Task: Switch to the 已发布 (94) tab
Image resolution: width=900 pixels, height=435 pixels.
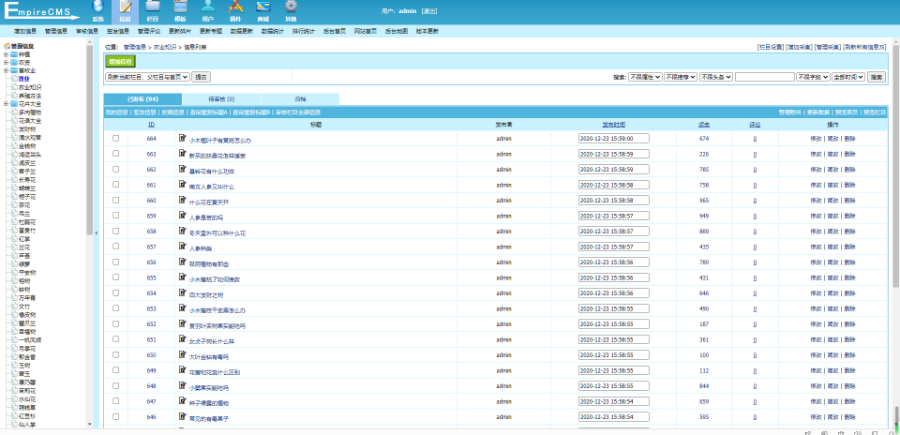Action: tap(142, 99)
